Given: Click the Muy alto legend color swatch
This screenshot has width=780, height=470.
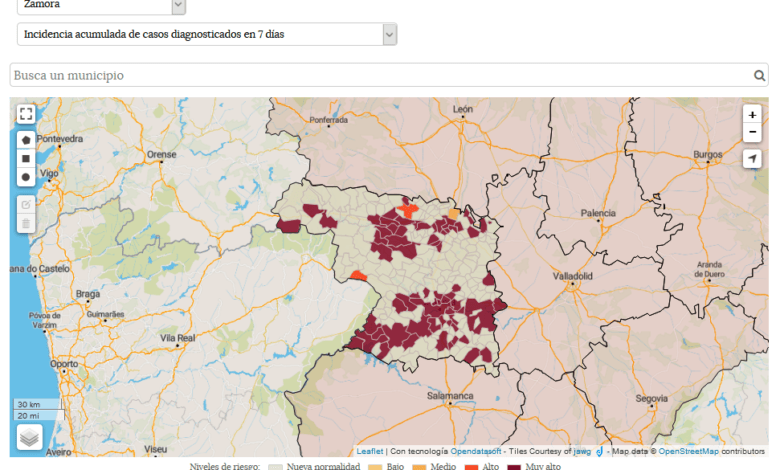Looking at the screenshot, I should 515,466.
